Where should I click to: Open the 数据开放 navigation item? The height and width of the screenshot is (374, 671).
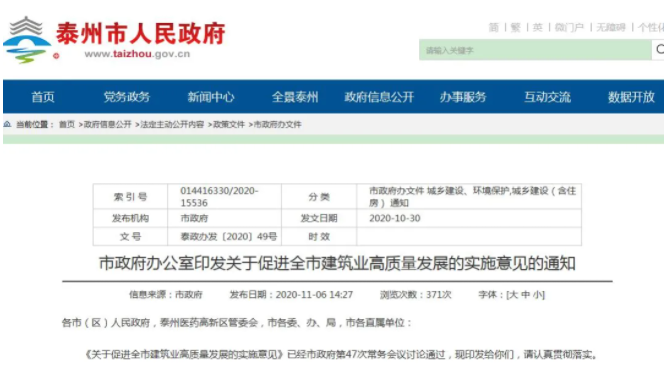[632, 97]
